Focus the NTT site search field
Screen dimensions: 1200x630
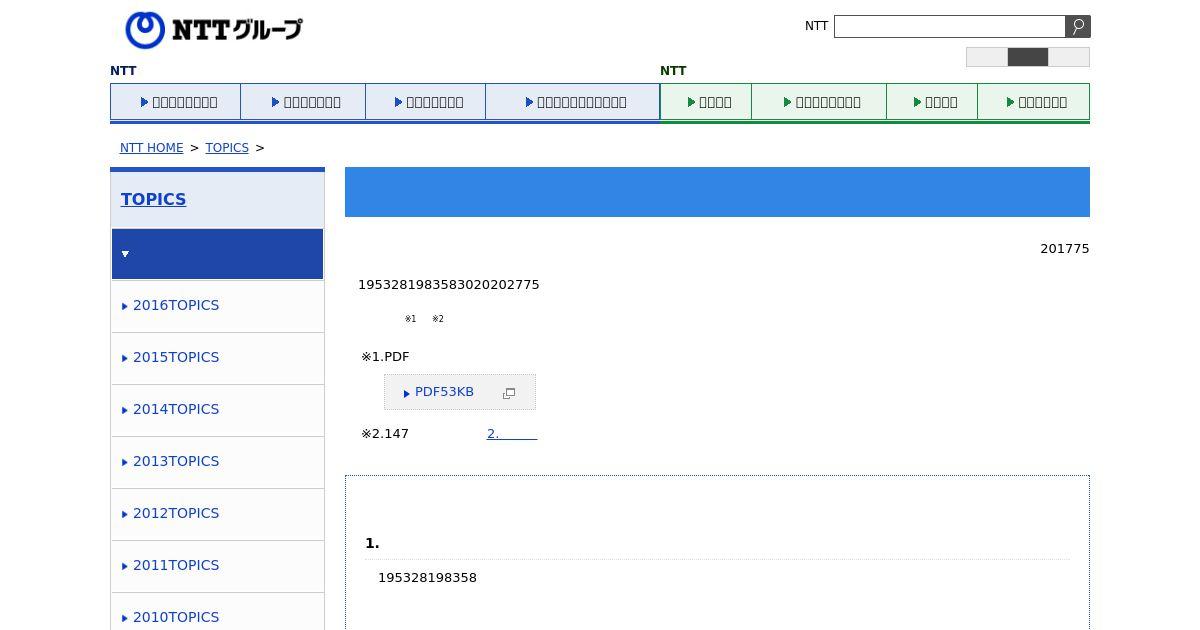(x=950, y=27)
